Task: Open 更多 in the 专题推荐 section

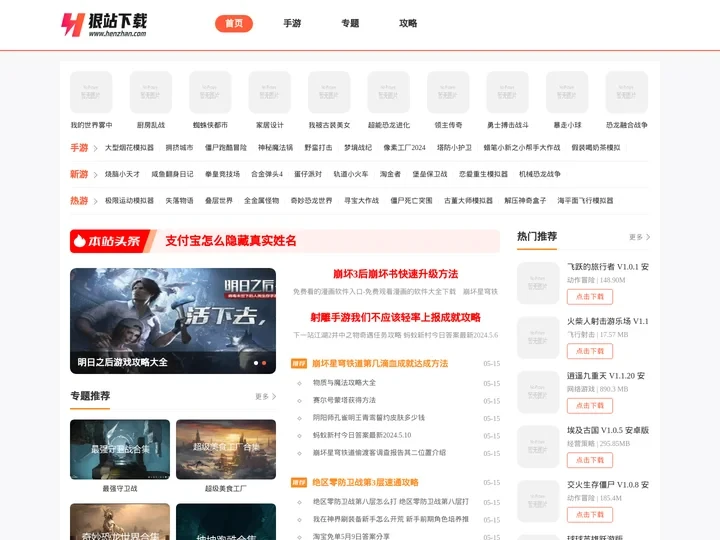Action: (x=265, y=396)
